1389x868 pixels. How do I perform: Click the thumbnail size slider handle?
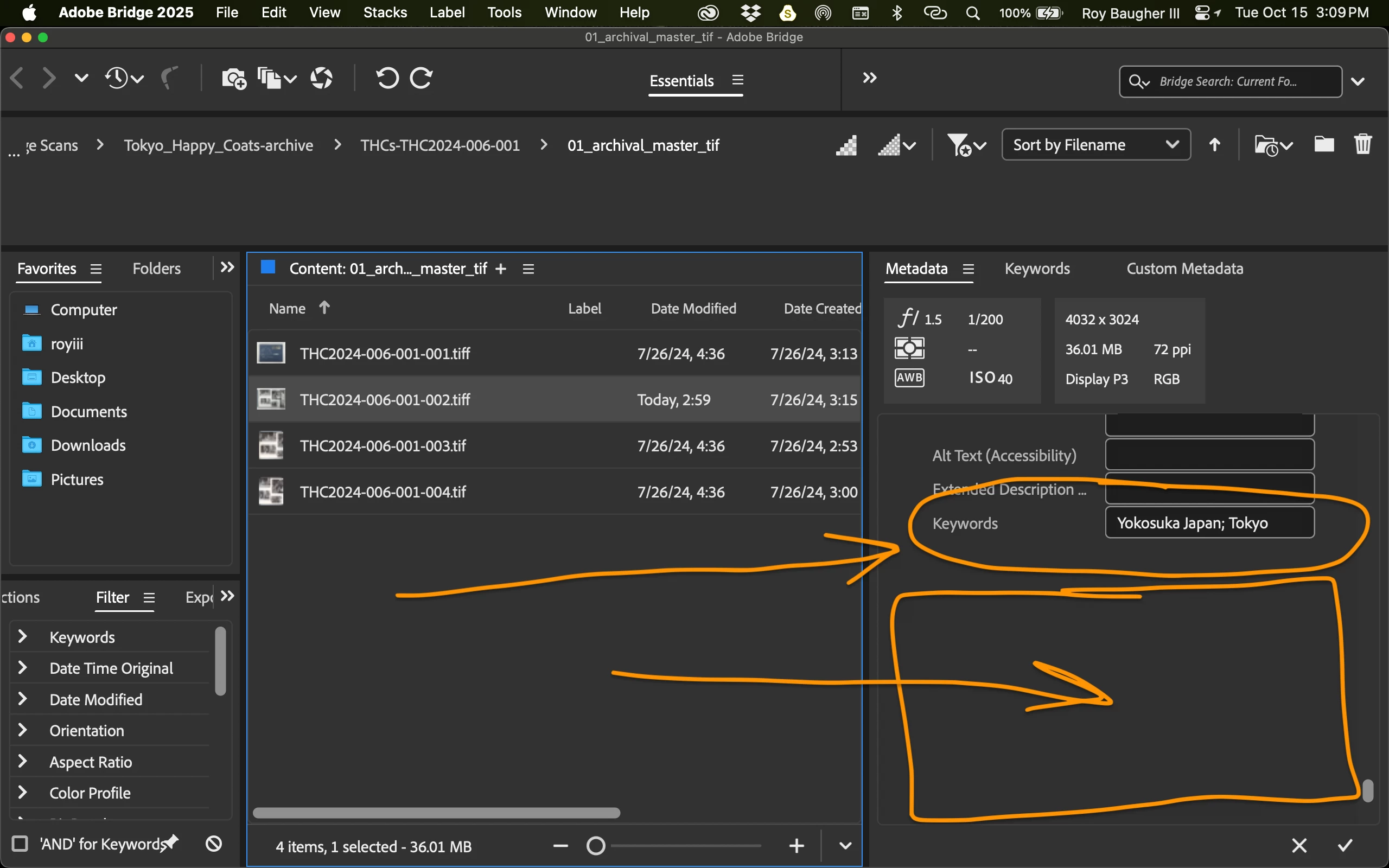(596, 846)
